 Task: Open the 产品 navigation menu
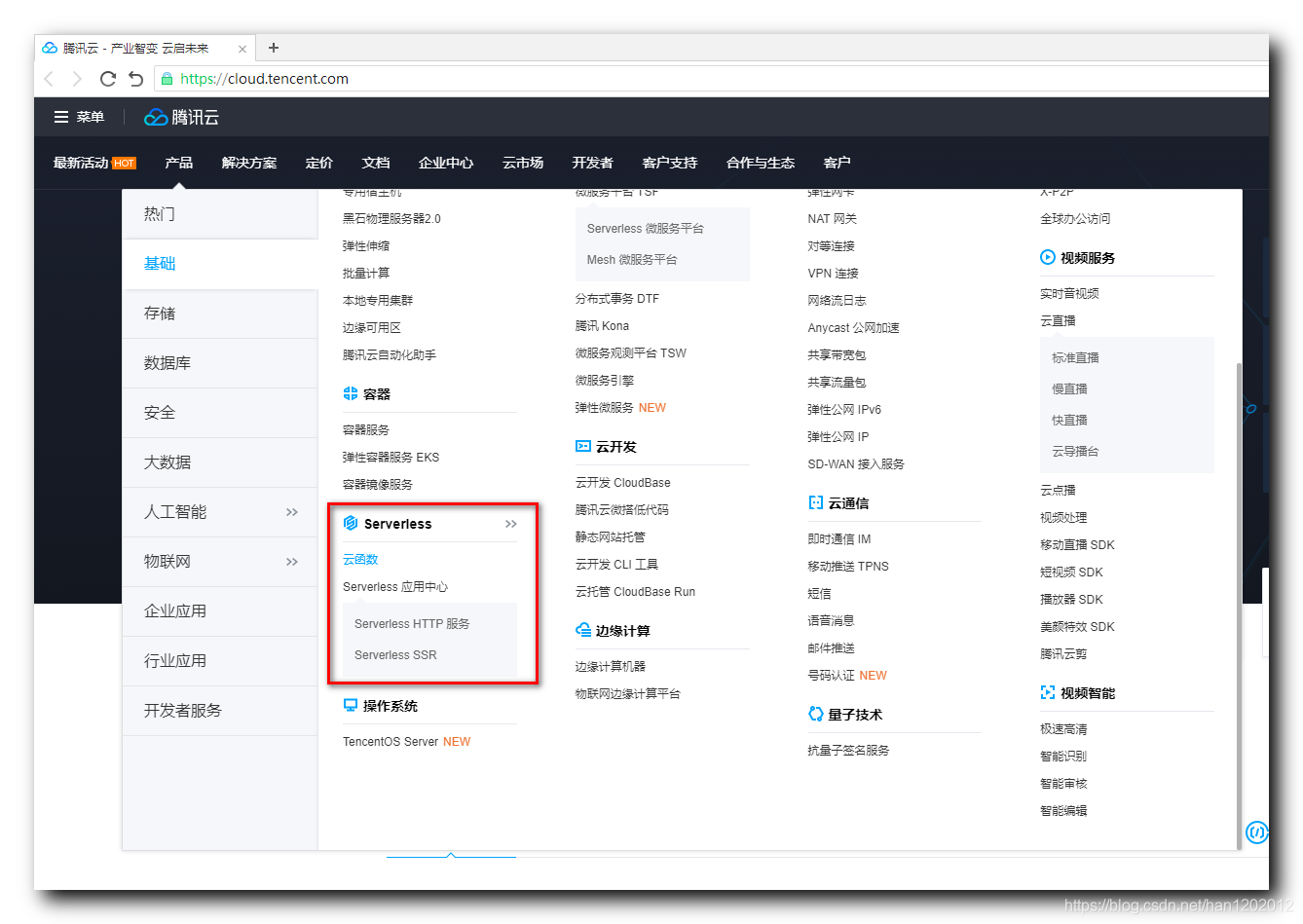pos(178,163)
